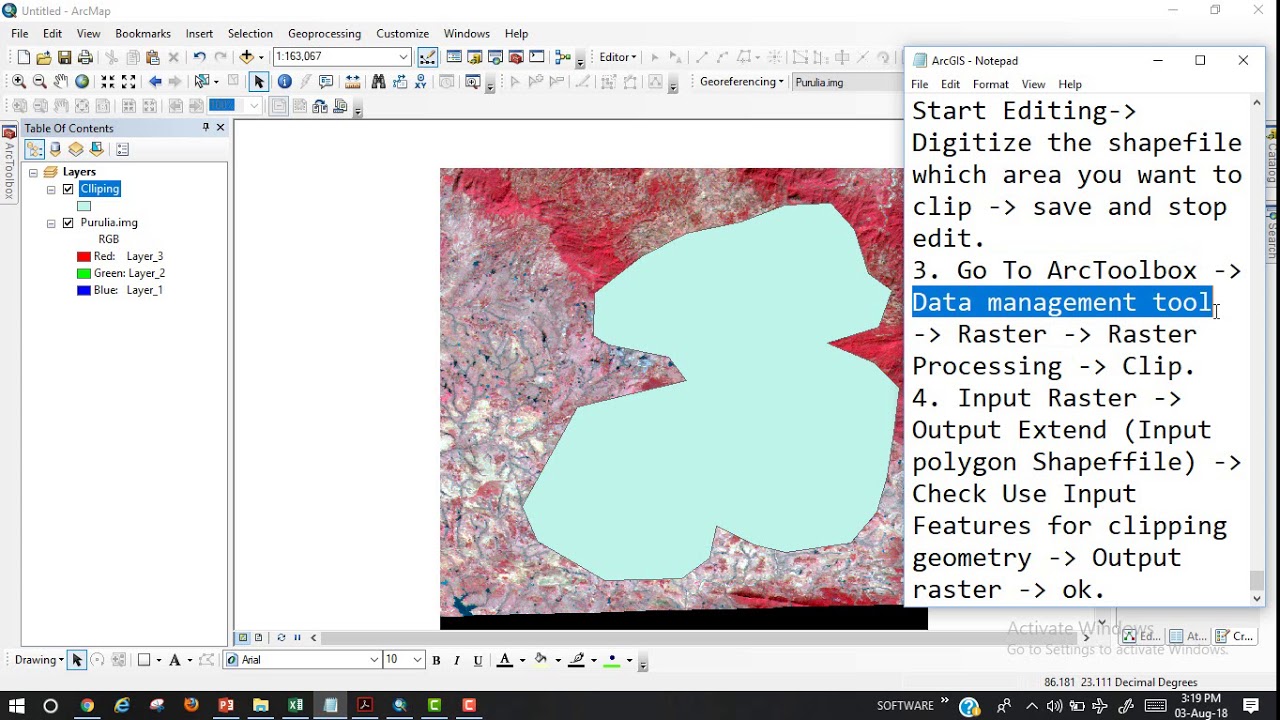Open the Arial font name dropdown
The image size is (1280, 720).
coord(375,660)
